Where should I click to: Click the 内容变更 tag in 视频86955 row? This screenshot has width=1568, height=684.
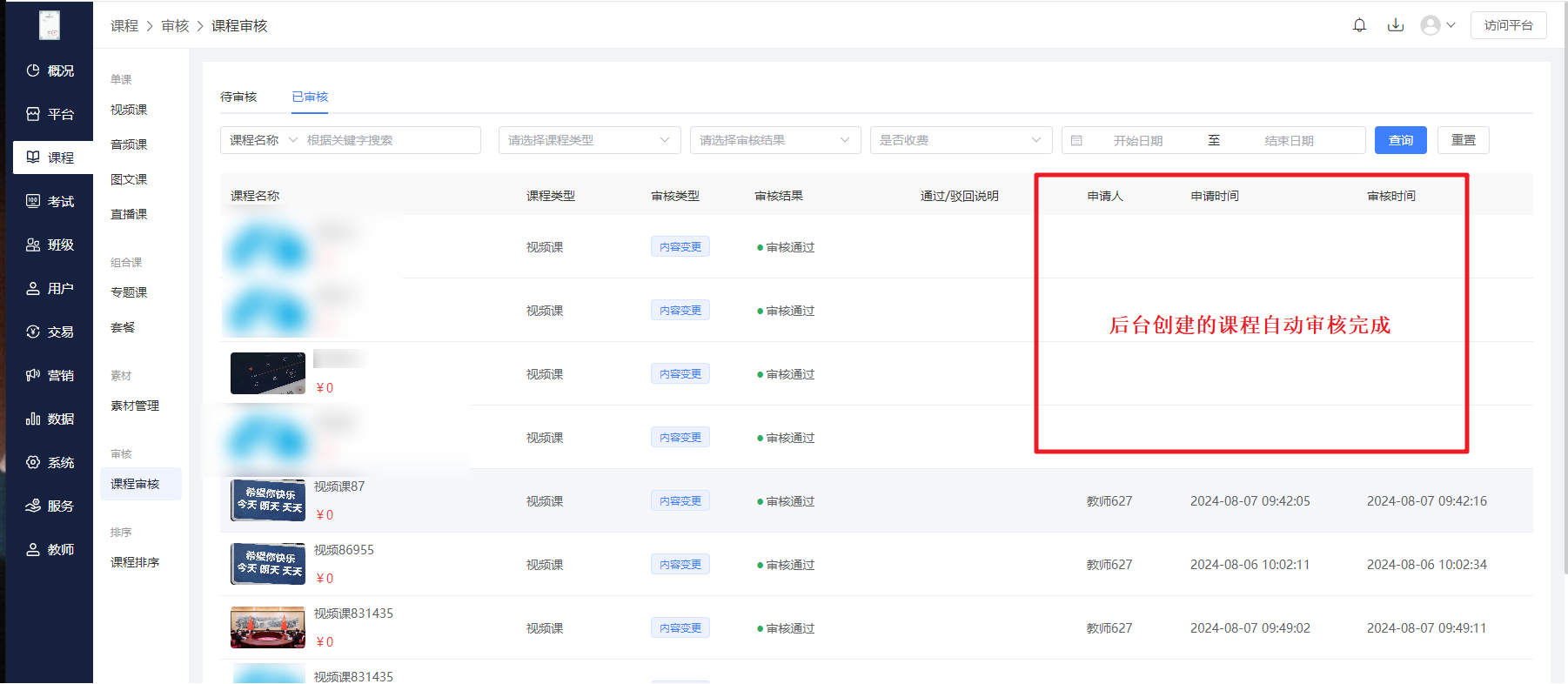[x=680, y=565]
